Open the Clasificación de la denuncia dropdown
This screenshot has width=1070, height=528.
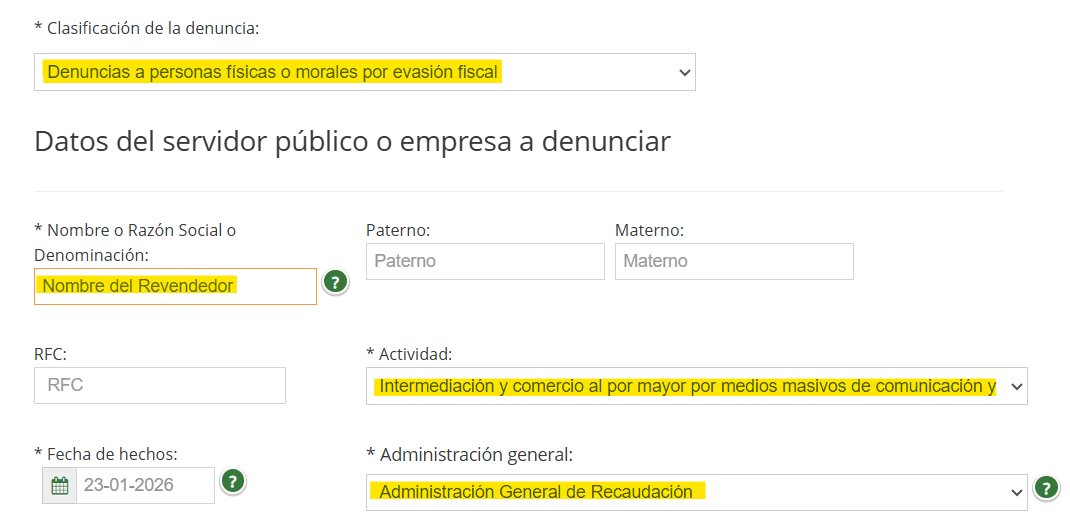pyautogui.click(x=364, y=72)
